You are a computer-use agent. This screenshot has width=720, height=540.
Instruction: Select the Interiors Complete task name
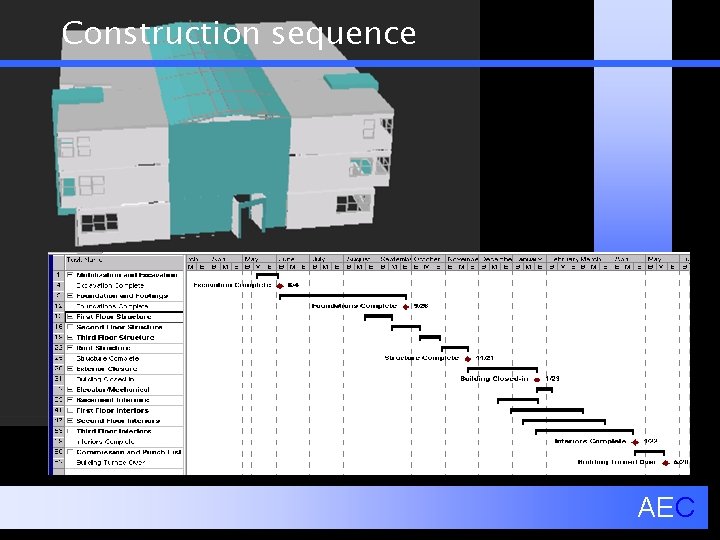tap(105, 442)
